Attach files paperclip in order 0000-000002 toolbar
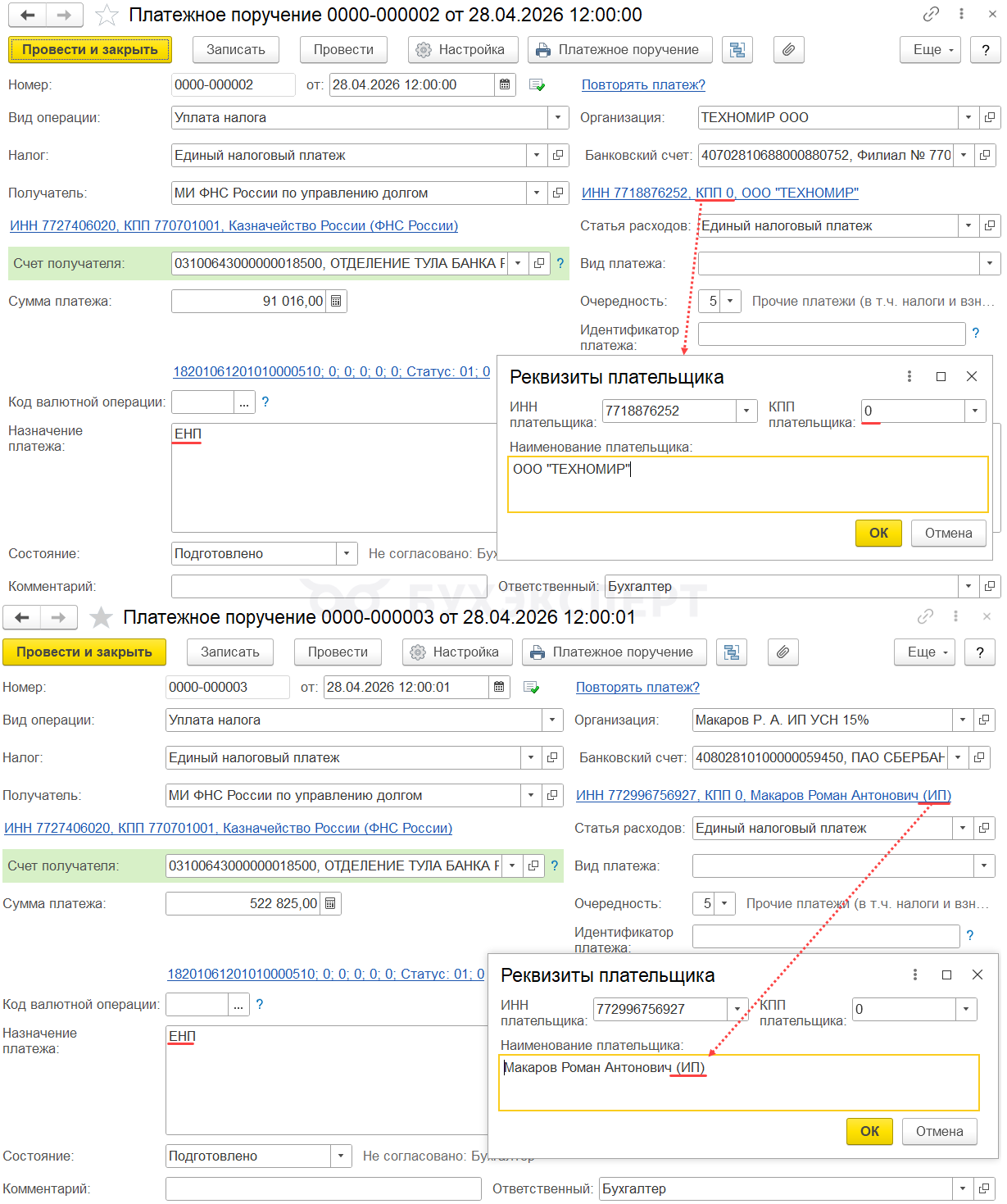Viewport: 1007px width, 1204px height. click(788, 50)
